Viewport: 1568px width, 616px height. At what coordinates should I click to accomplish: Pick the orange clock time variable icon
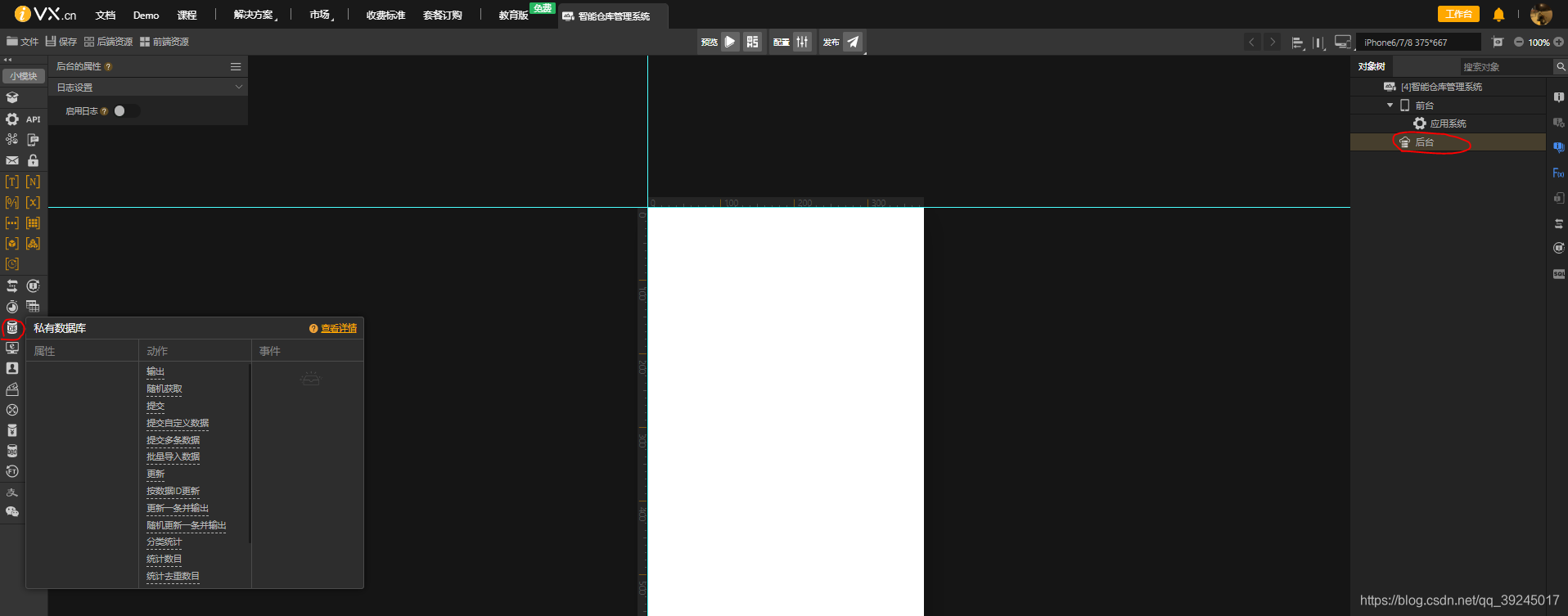[x=12, y=264]
